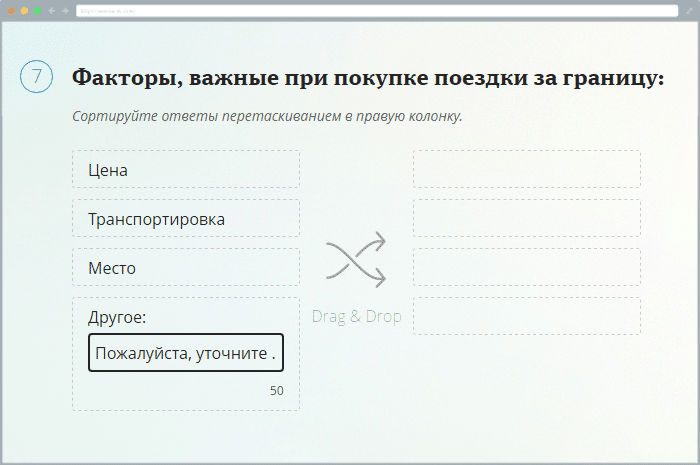This screenshot has width=700, height=465.
Task: Click the fourth empty slot in right column
Action: 527,316
